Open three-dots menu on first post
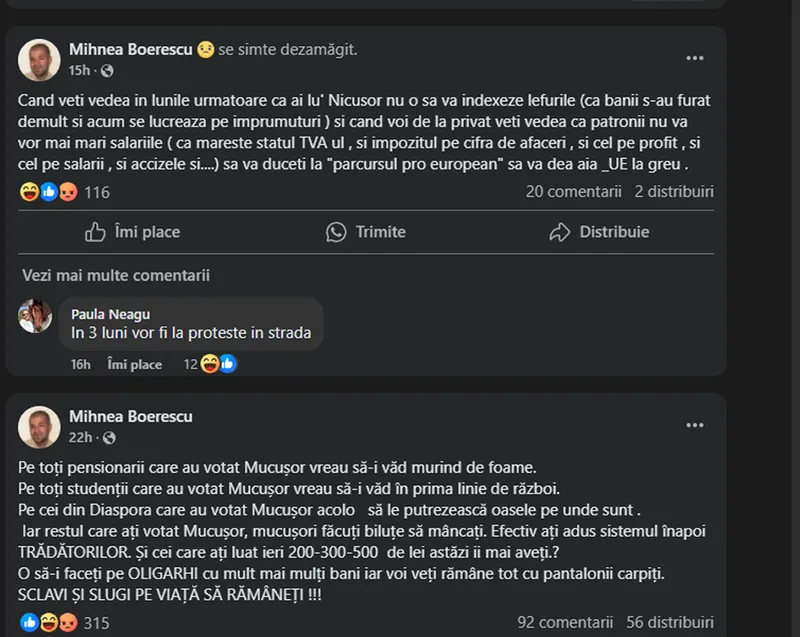Image resolution: width=800 pixels, height=637 pixels. coord(694,58)
